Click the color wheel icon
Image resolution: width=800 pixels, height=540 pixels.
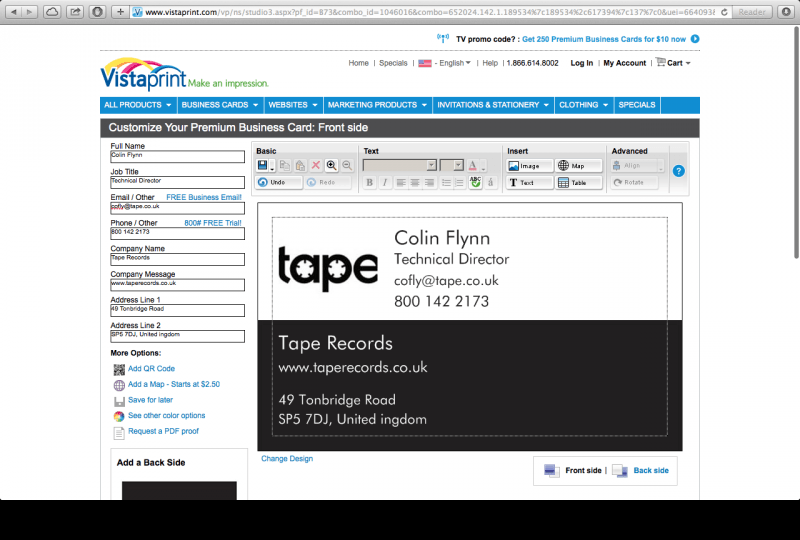pos(119,416)
